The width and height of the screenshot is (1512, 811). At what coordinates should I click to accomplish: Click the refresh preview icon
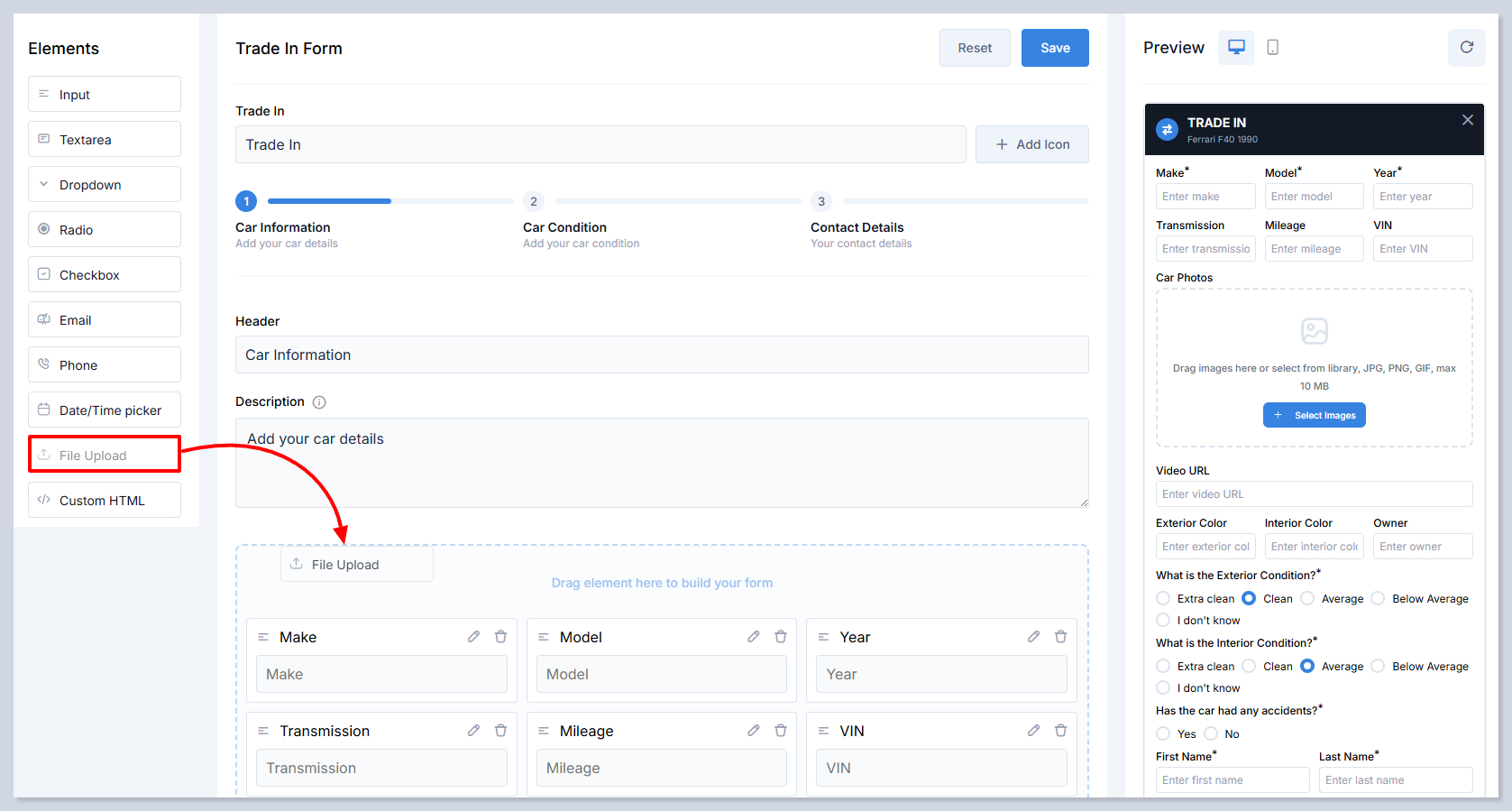(1466, 47)
